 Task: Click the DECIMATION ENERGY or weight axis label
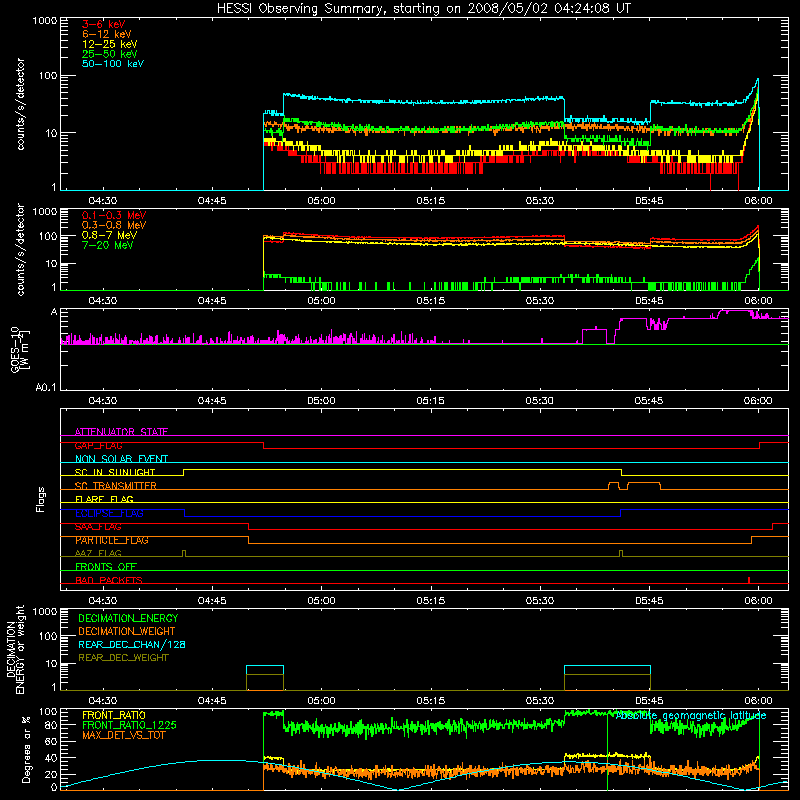(x=15, y=649)
